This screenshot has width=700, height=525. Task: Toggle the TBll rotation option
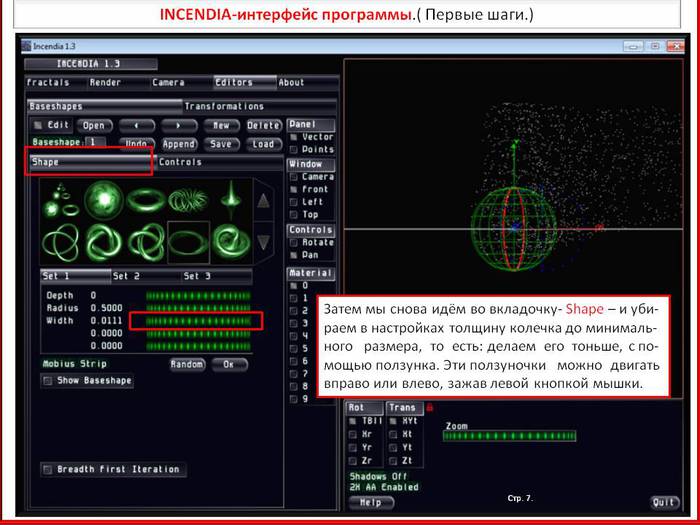[353, 421]
